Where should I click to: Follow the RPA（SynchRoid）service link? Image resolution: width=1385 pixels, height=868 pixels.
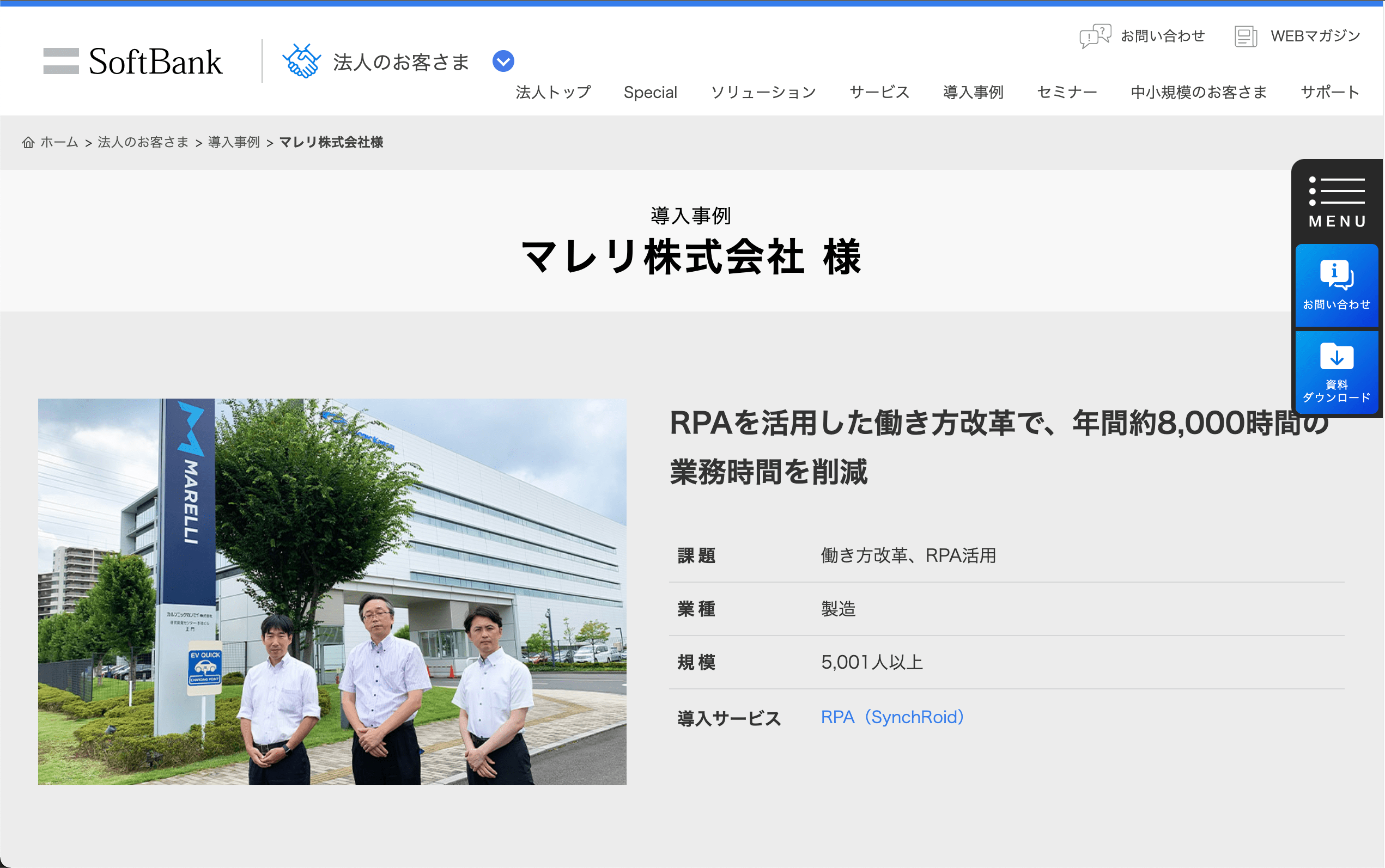click(x=892, y=718)
